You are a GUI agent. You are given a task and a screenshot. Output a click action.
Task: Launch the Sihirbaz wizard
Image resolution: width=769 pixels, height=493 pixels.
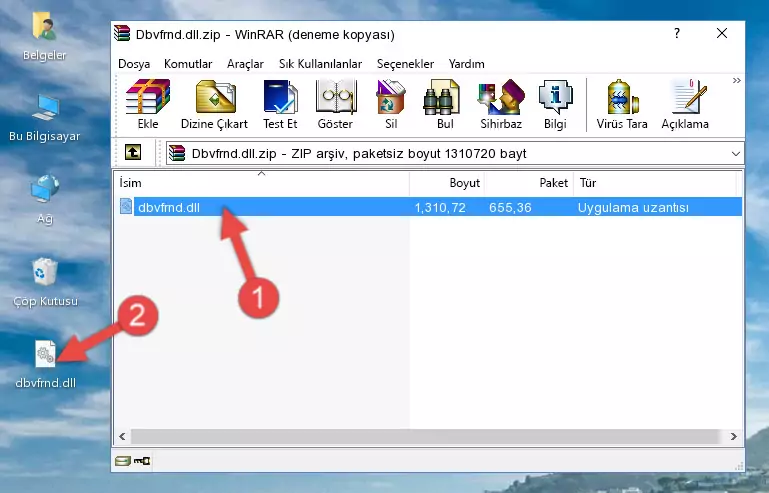click(x=501, y=104)
